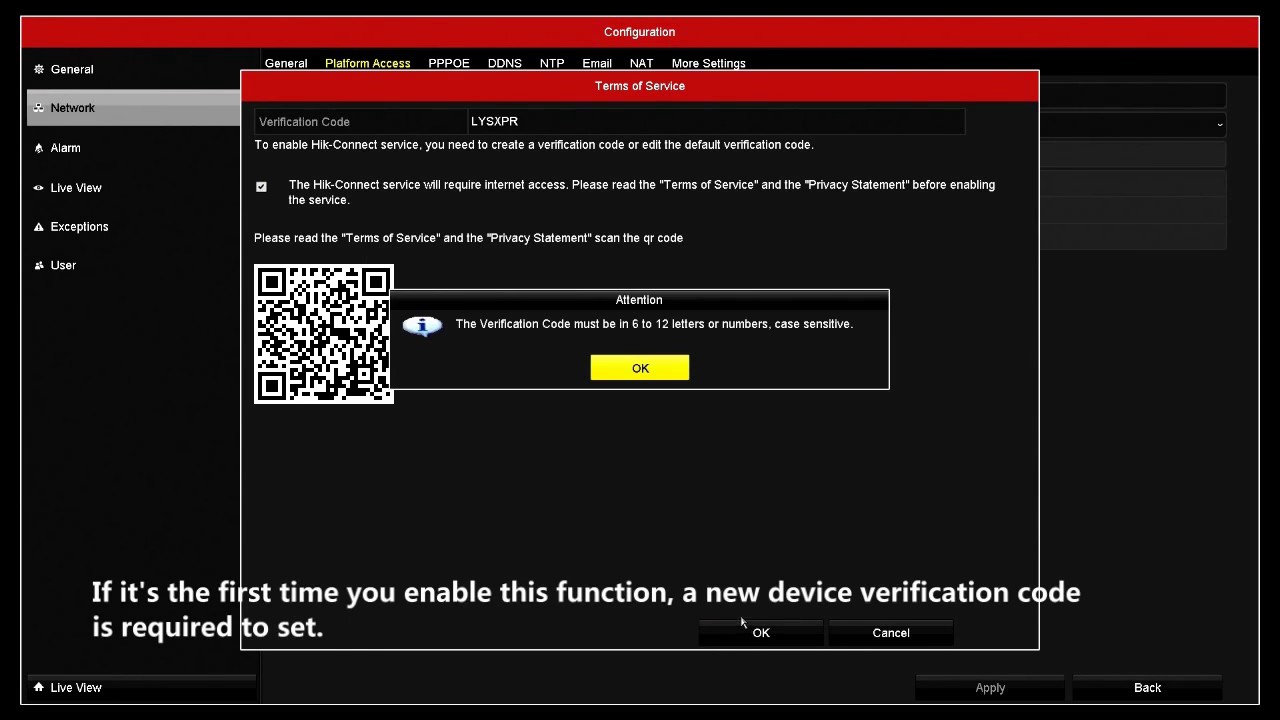The height and width of the screenshot is (720, 1280).
Task: Open the General tab
Action: [286, 63]
